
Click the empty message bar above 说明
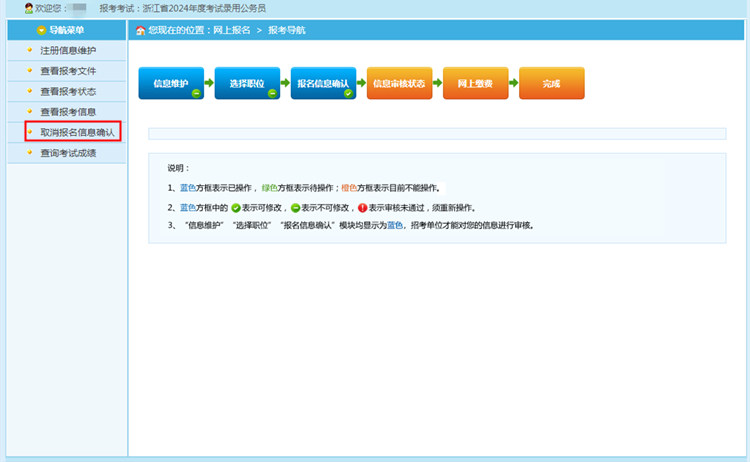point(437,133)
